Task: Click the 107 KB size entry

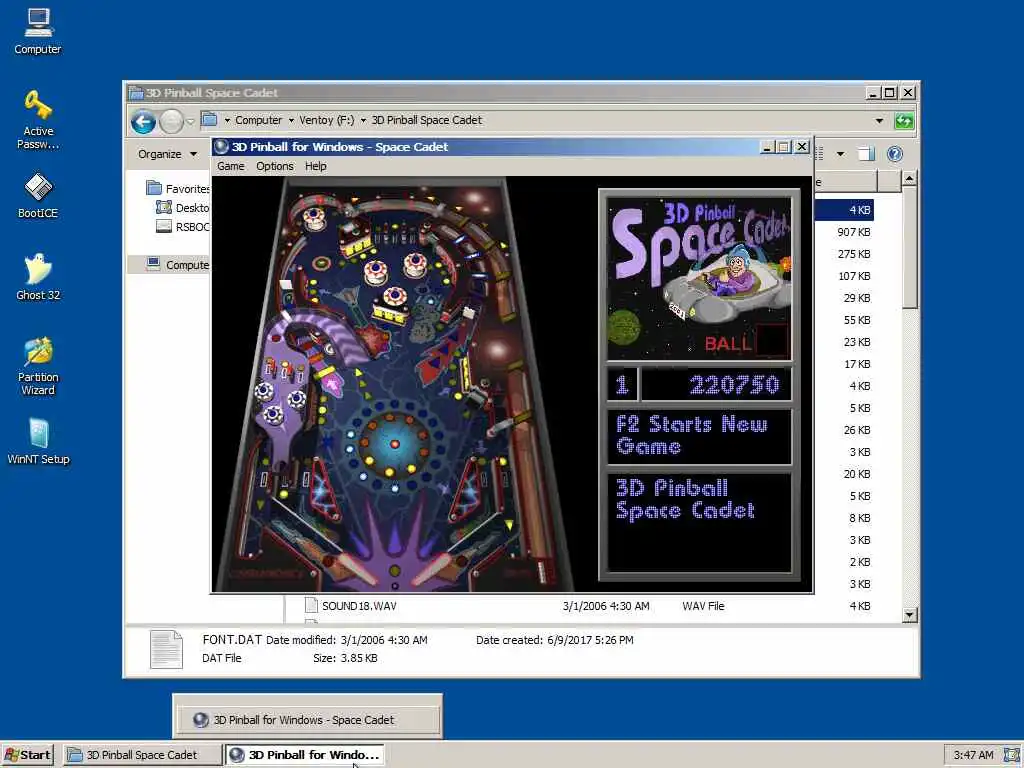Action: pyautogui.click(x=854, y=276)
